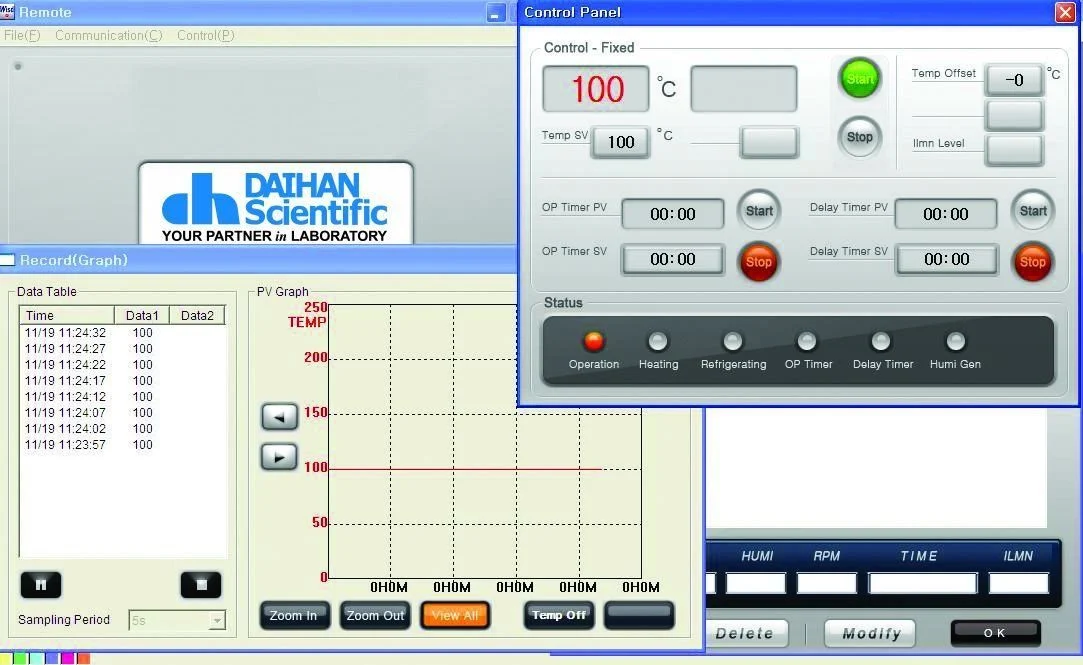
Task: Click the Data2 column header
Action: pos(197,316)
